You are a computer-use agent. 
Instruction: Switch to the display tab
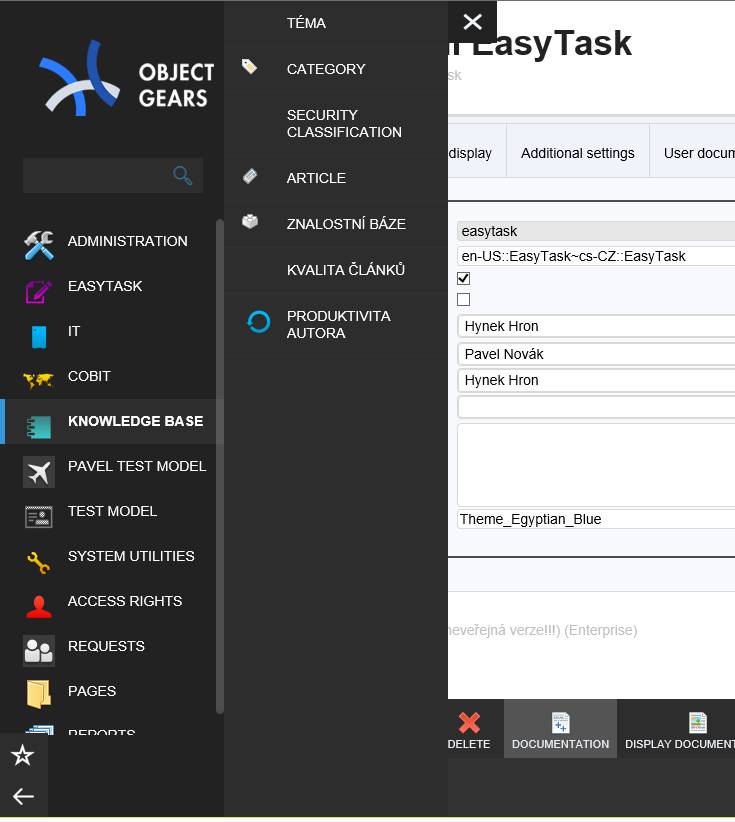pos(477,153)
